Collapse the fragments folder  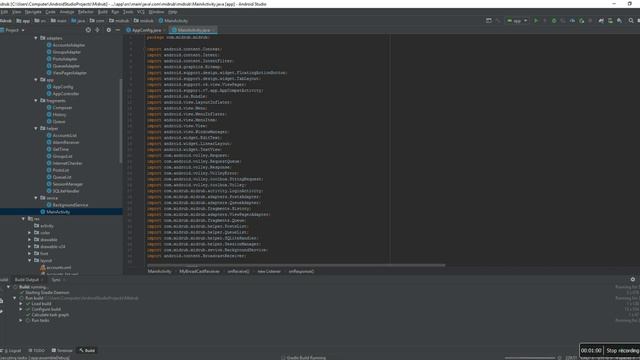tap(36, 100)
